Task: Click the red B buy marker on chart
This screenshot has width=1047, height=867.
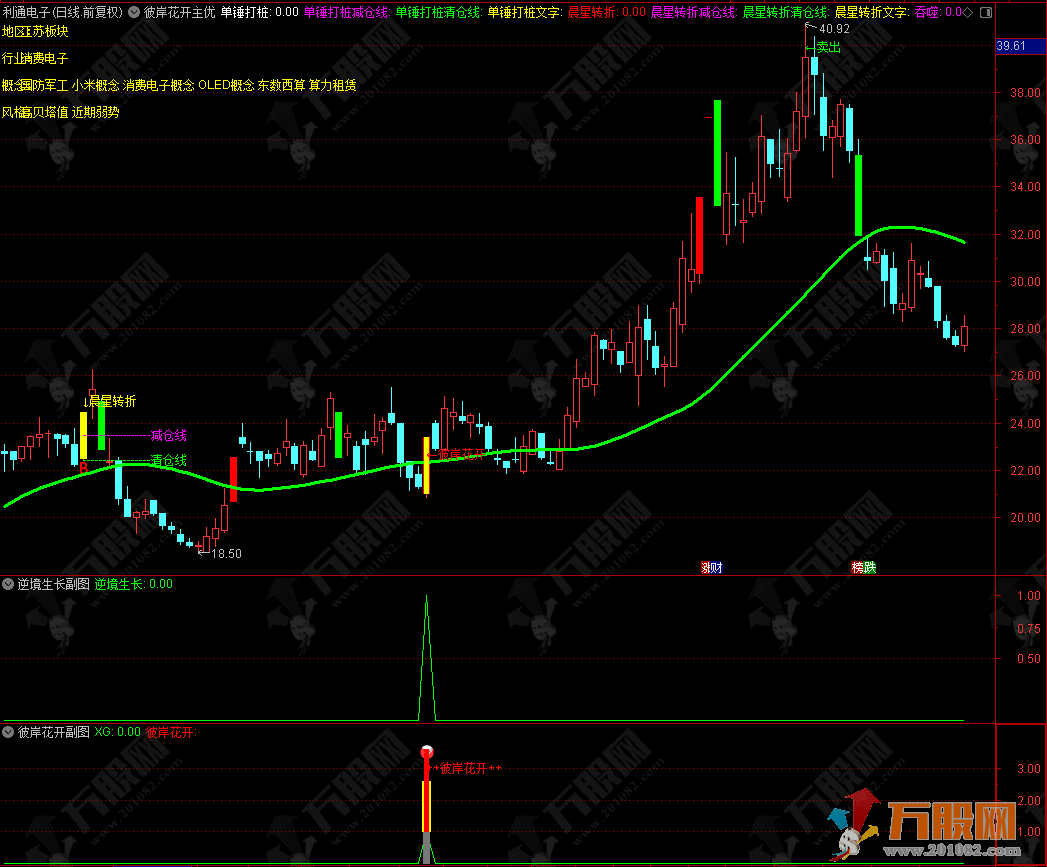Action: click(x=83, y=468)
